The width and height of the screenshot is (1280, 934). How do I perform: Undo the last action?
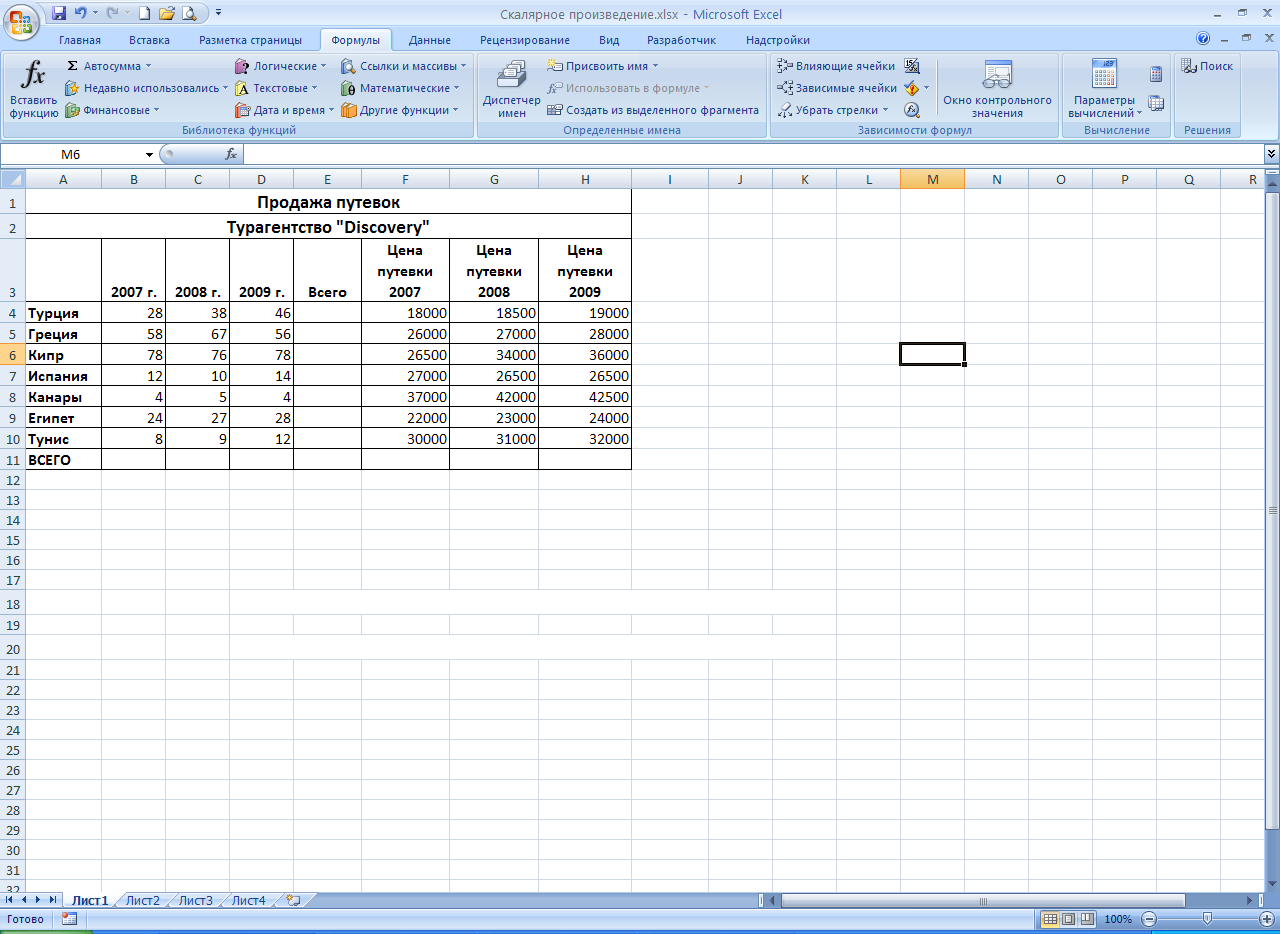pyautogui.click(x=81, y=14)
